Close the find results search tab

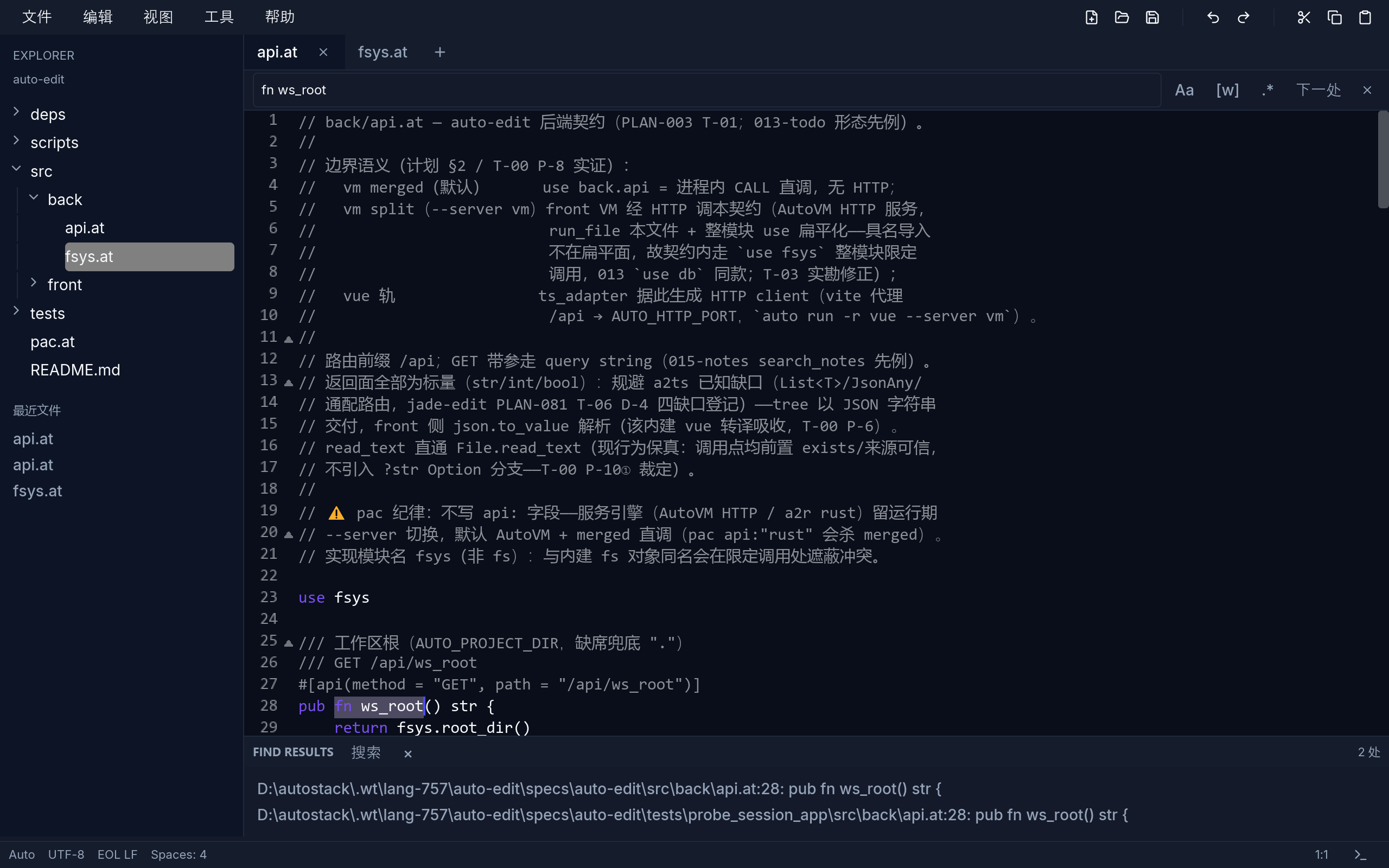pos(407,753)
